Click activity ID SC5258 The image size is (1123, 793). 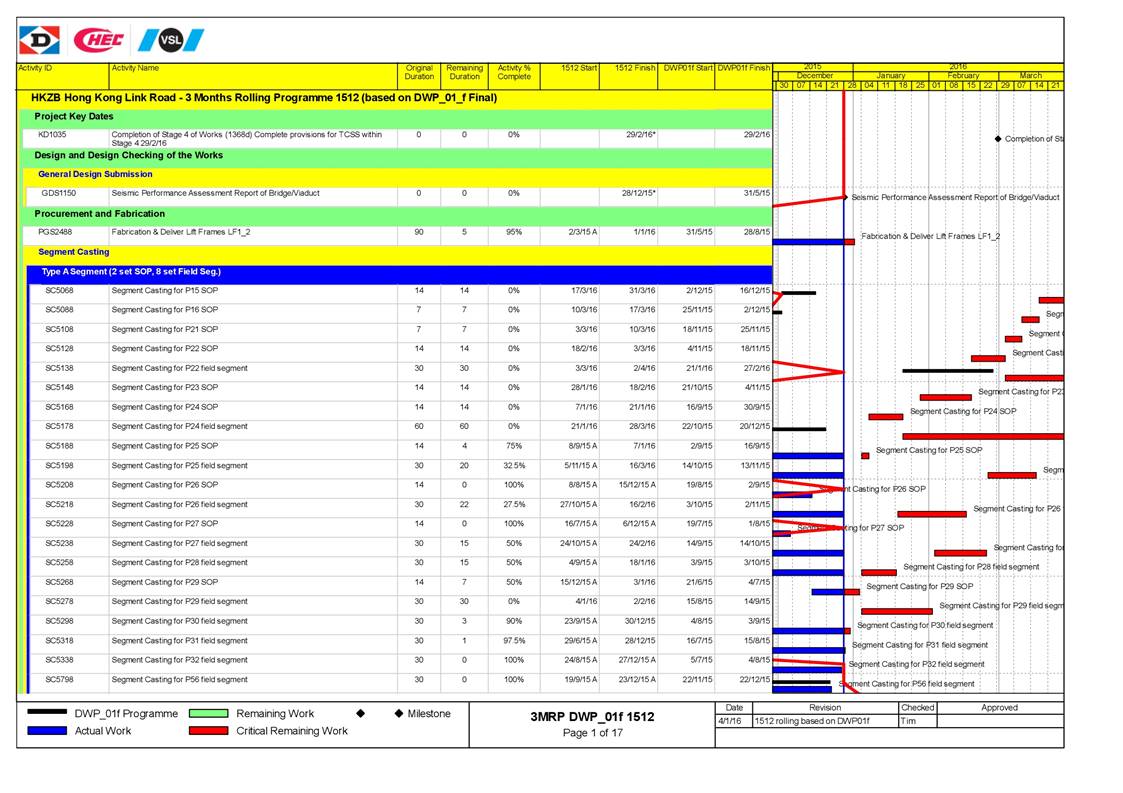point(59,562)
